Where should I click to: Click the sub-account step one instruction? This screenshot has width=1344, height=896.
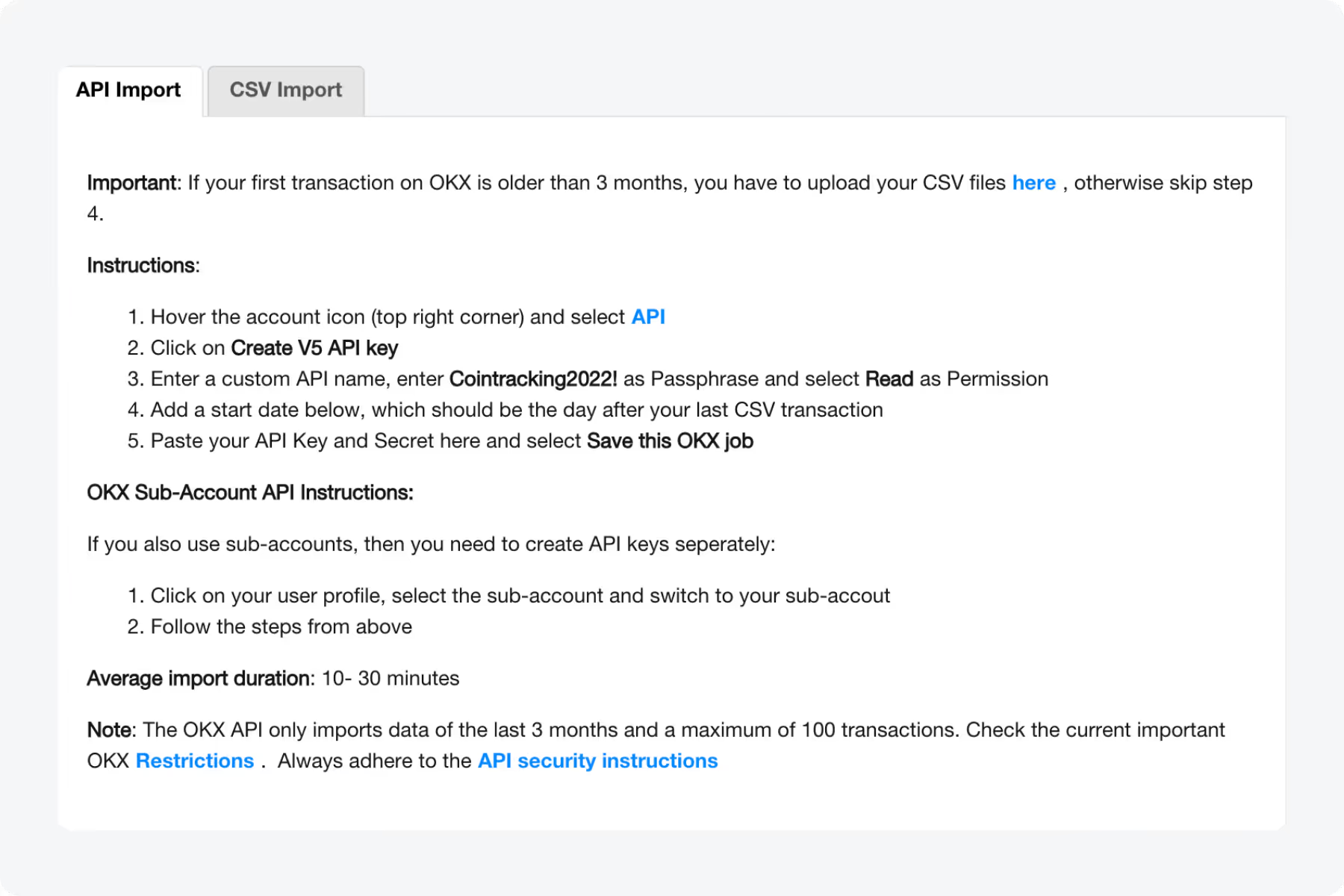click(x=520, y=595)
